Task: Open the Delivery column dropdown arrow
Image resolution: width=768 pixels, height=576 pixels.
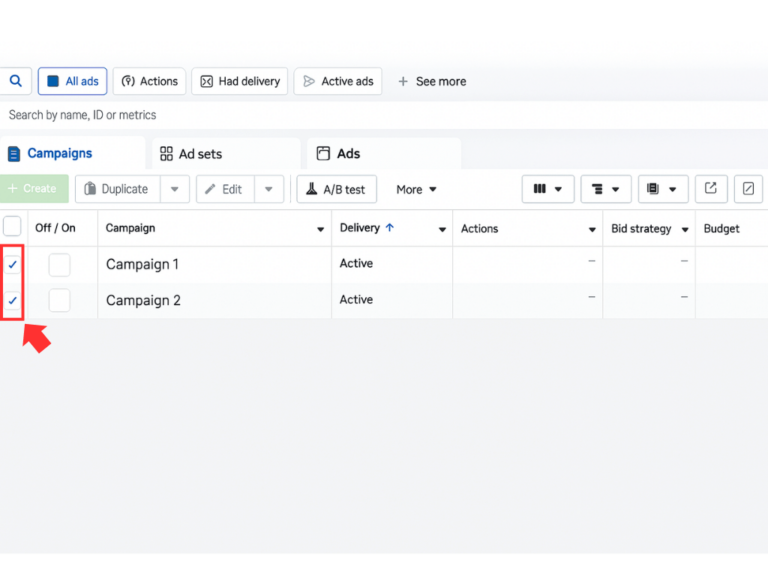Action: pyautogui.click(x=442, y=229)
